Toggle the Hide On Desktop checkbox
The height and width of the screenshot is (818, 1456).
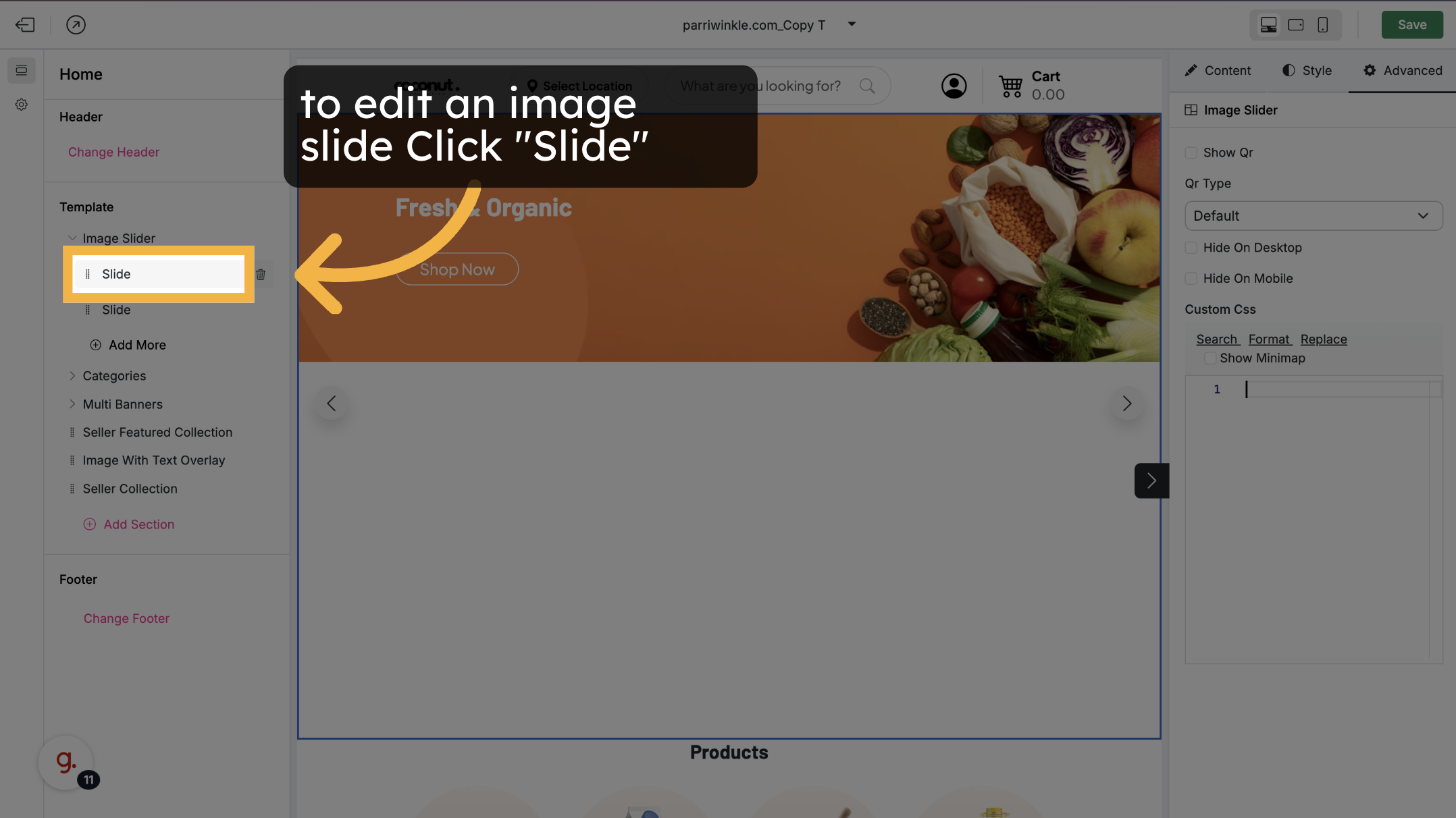(x=1191, y=248)
